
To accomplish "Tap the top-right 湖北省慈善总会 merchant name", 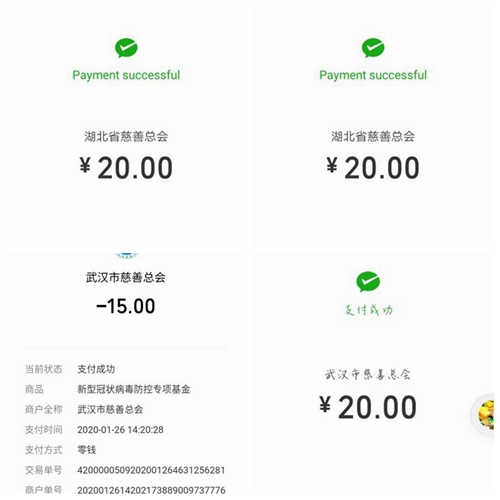I will coord(373,136).
